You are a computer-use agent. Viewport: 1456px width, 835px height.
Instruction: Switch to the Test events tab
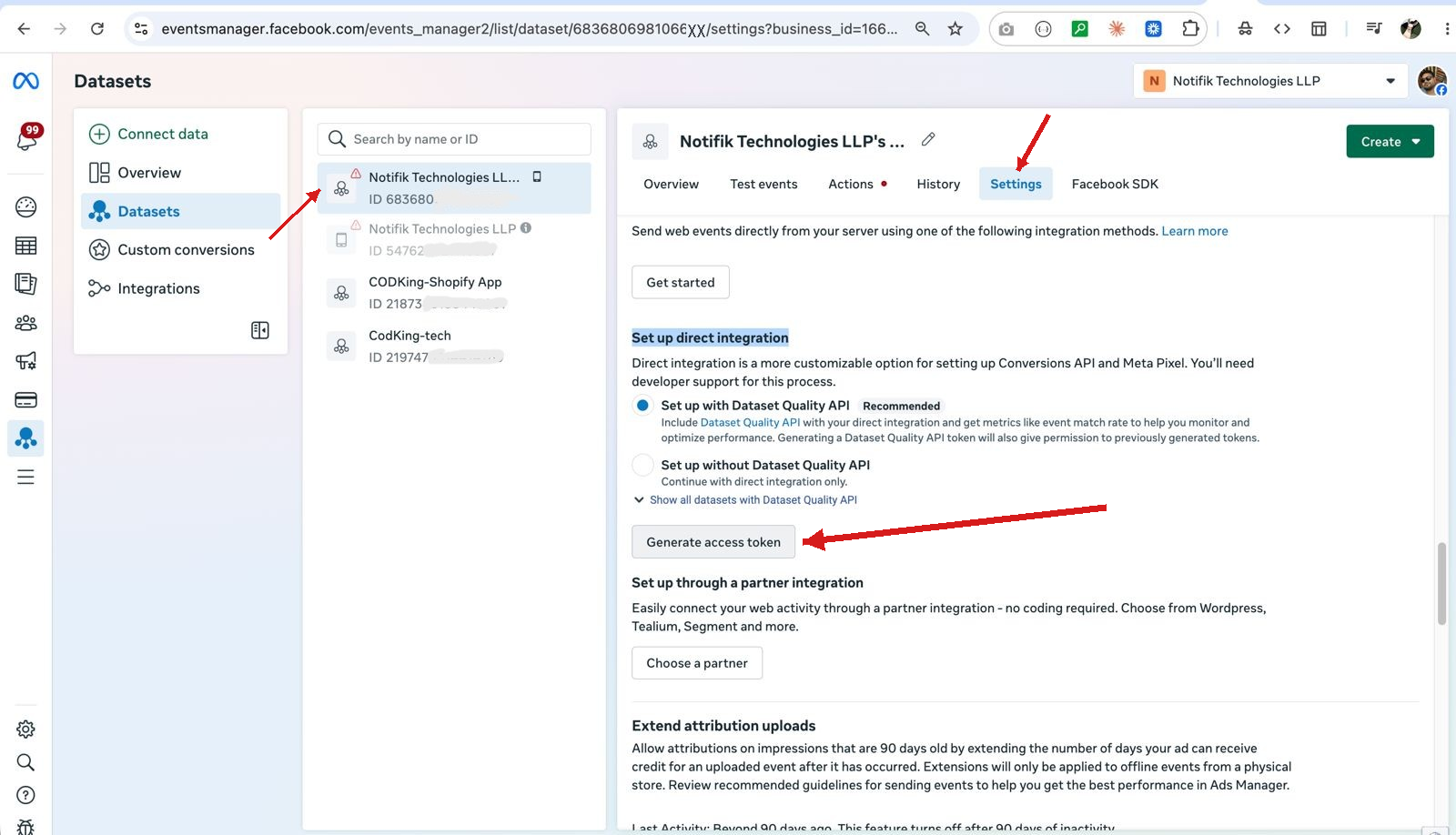763,184
